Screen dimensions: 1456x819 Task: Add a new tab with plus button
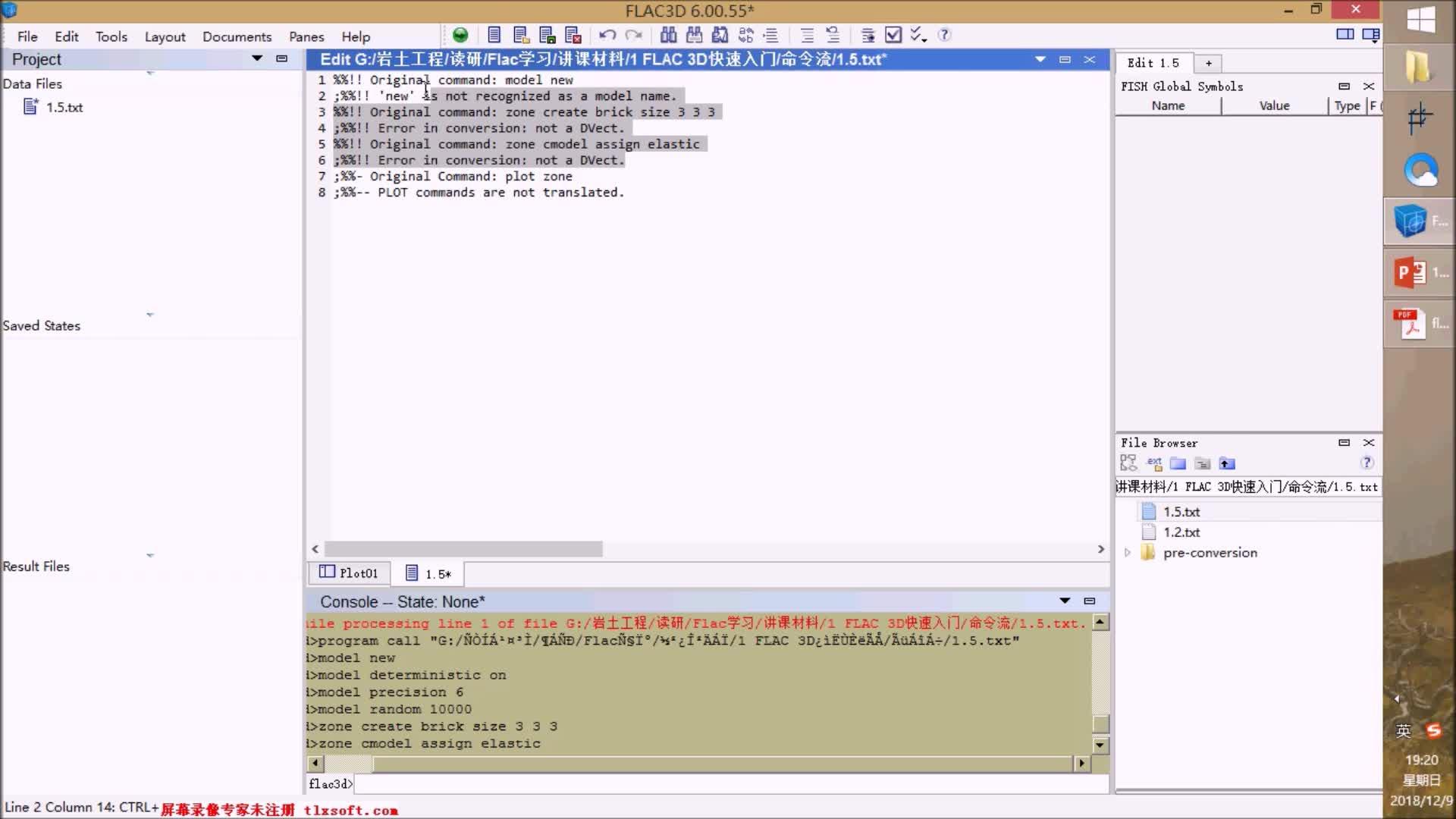tap(1209, 63)
